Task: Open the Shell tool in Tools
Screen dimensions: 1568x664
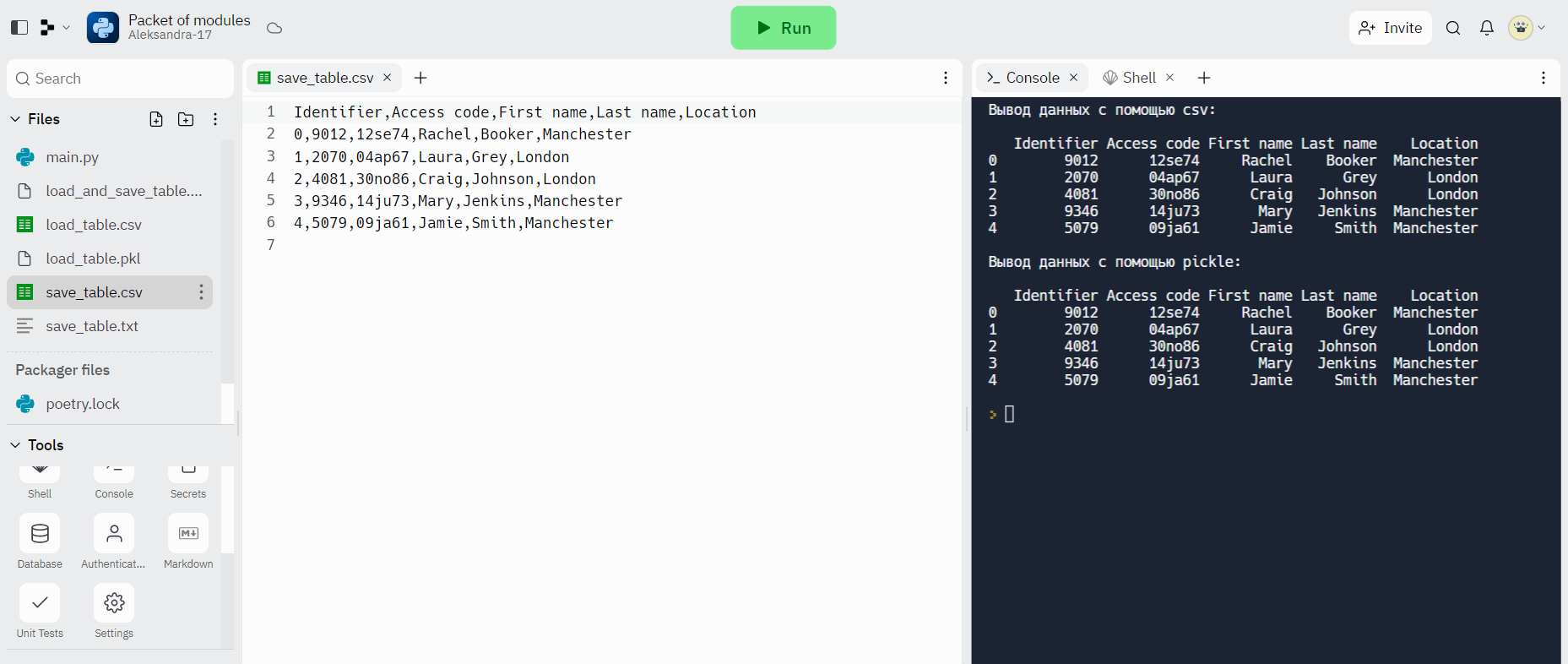Action: (x=40, y=484)
